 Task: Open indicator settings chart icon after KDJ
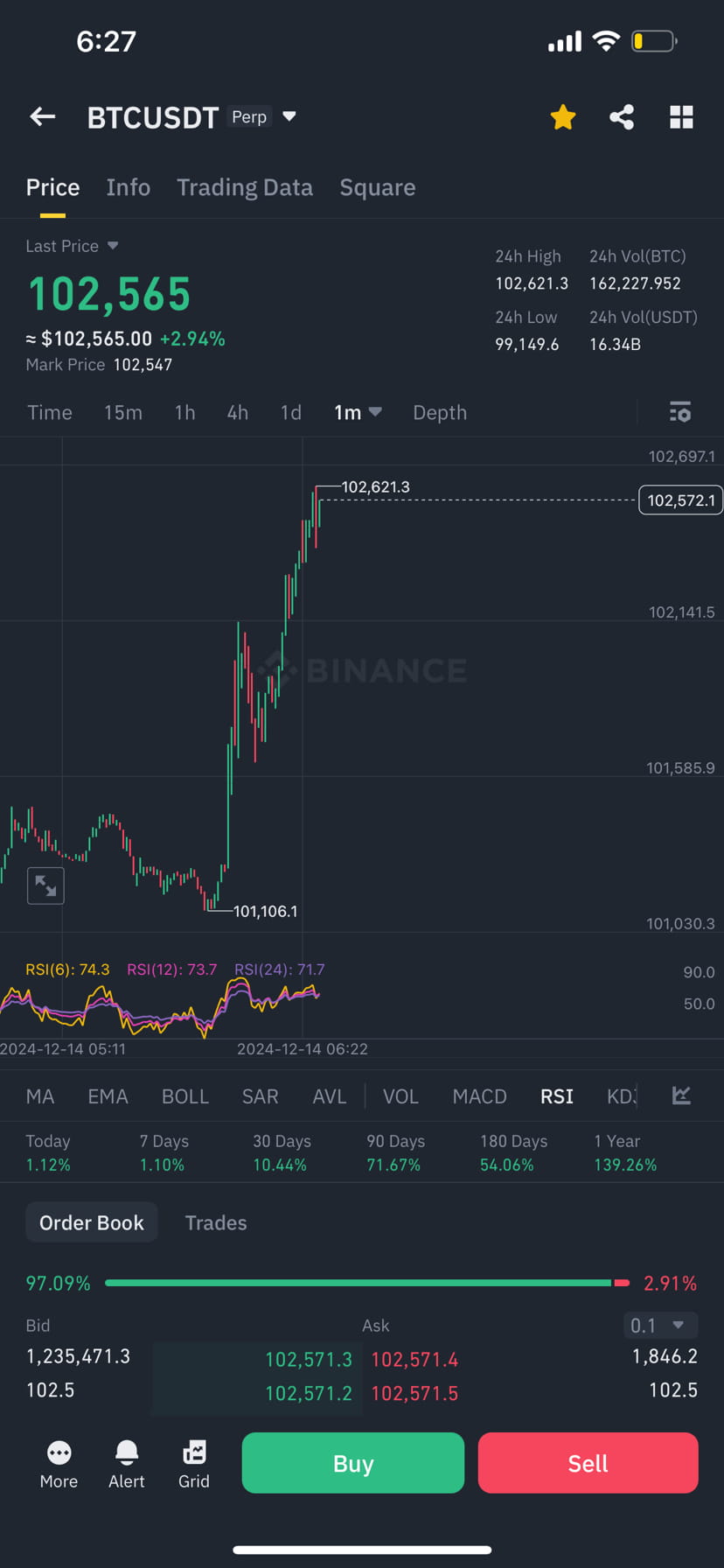681,1095
